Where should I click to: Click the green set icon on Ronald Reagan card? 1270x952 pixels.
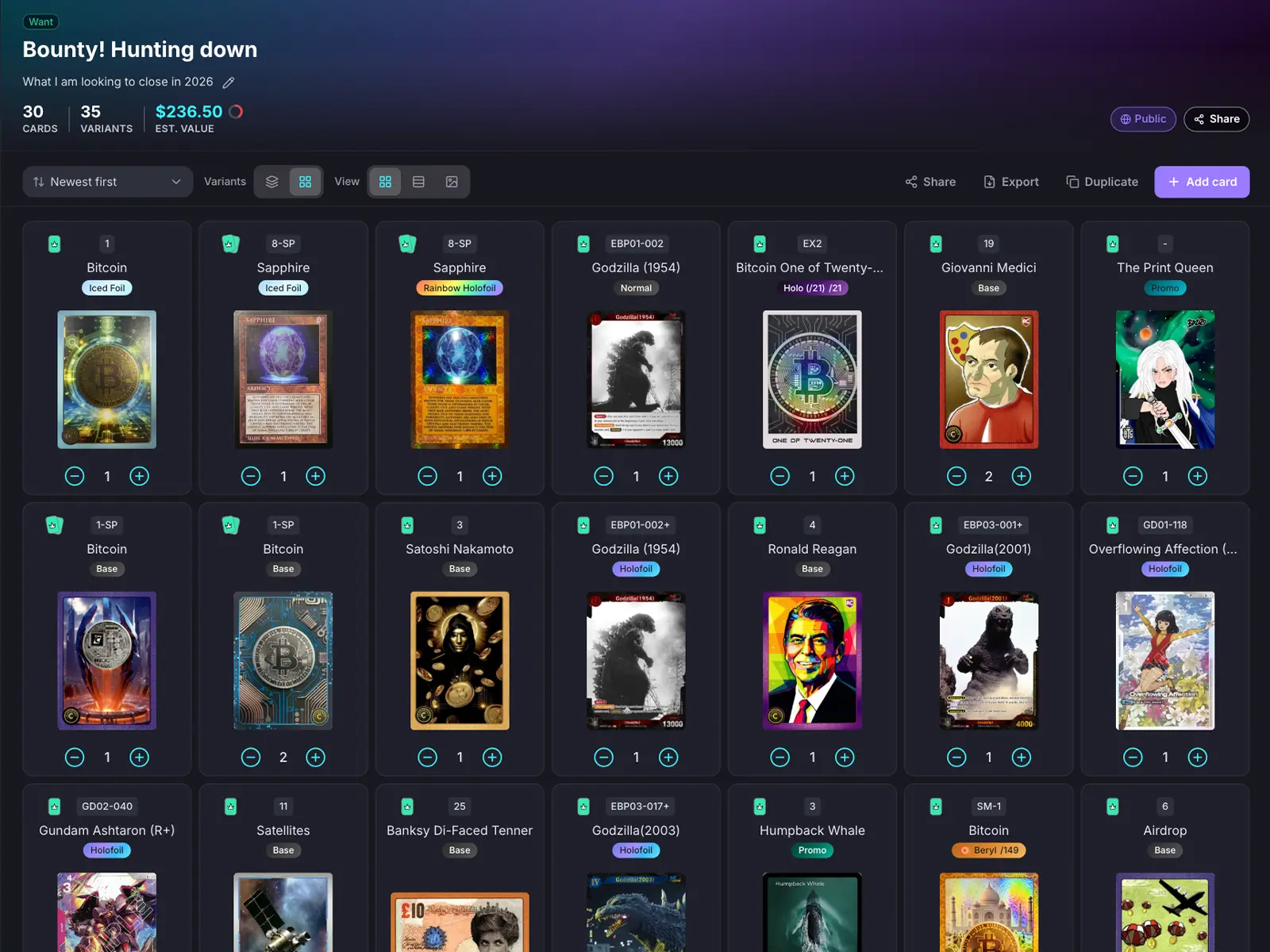760,525
